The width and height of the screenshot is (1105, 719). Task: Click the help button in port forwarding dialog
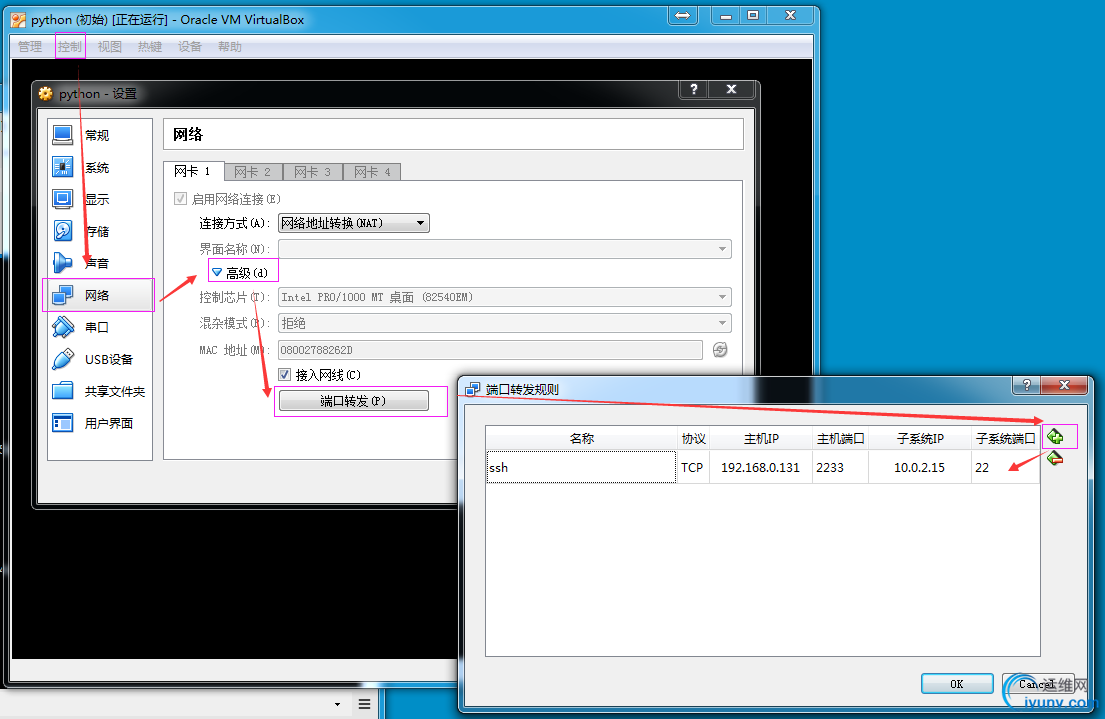[1027, 385]
